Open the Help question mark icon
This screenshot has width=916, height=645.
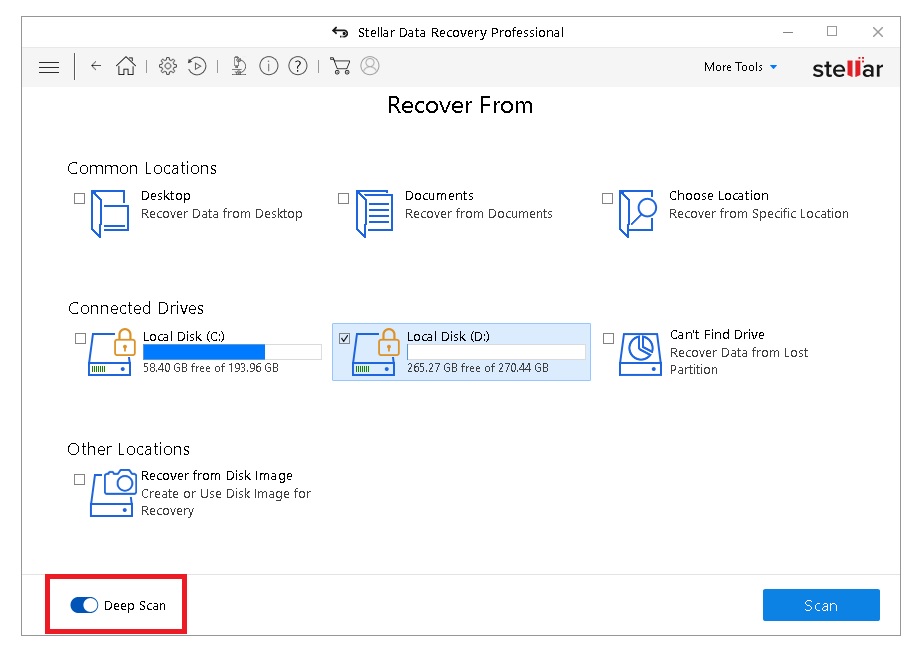298,66
